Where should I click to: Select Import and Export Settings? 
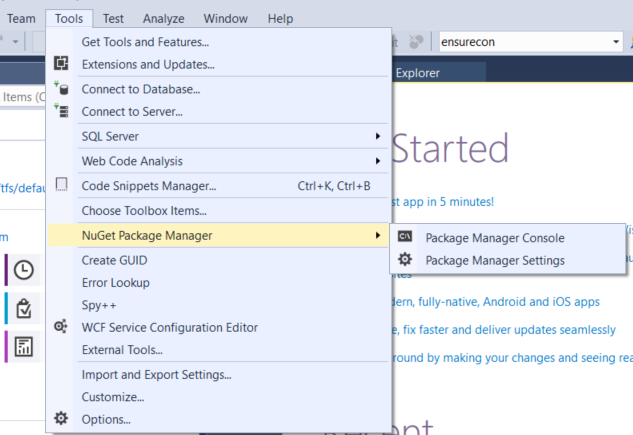156,374
